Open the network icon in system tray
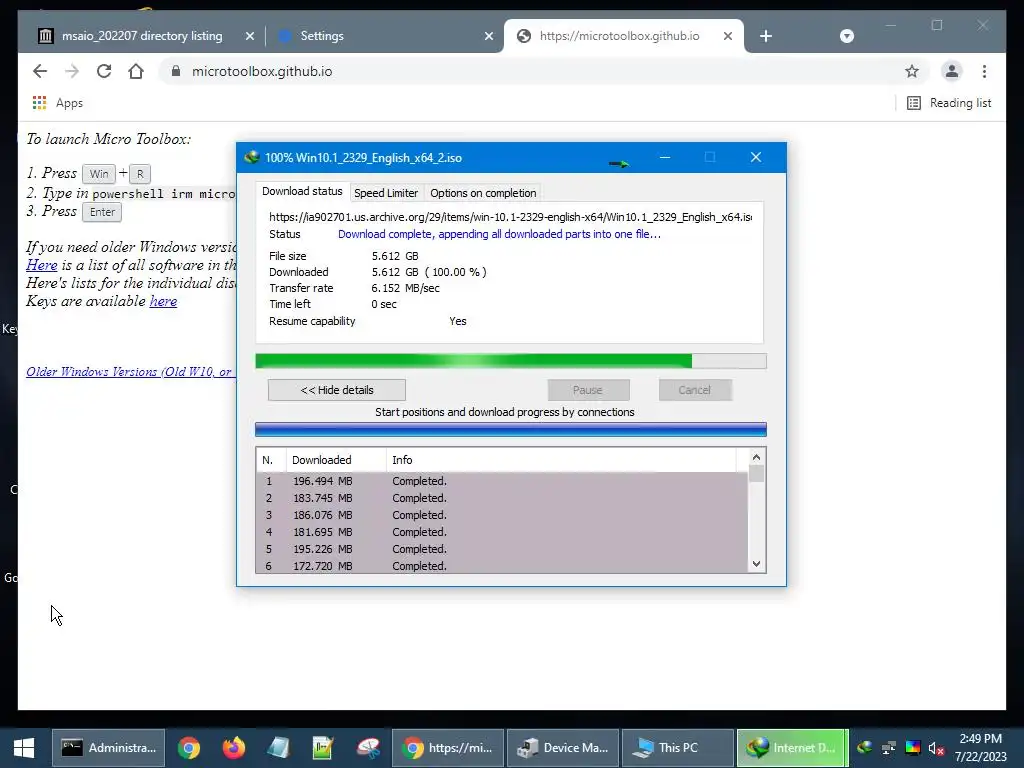Image resolution: width=1024 pixels, height=768 pixels. [x=889, y=748]
